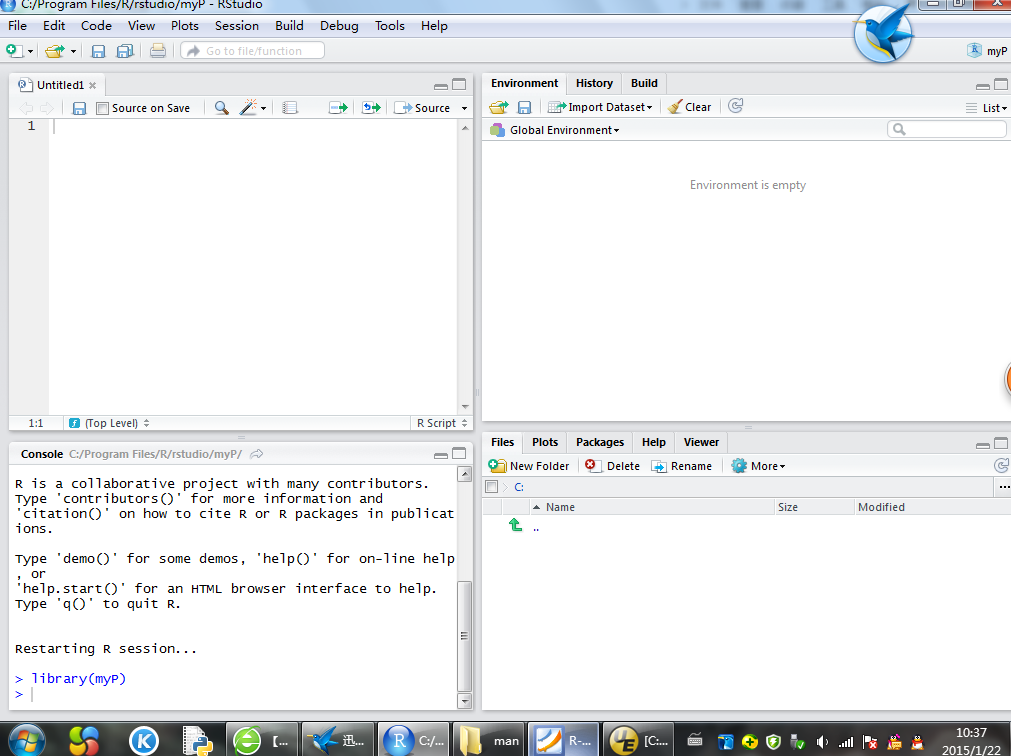Screen dimensions: 1011x756
Task: Click the editor scrollbar up arrow
Action: coord(465,128)
